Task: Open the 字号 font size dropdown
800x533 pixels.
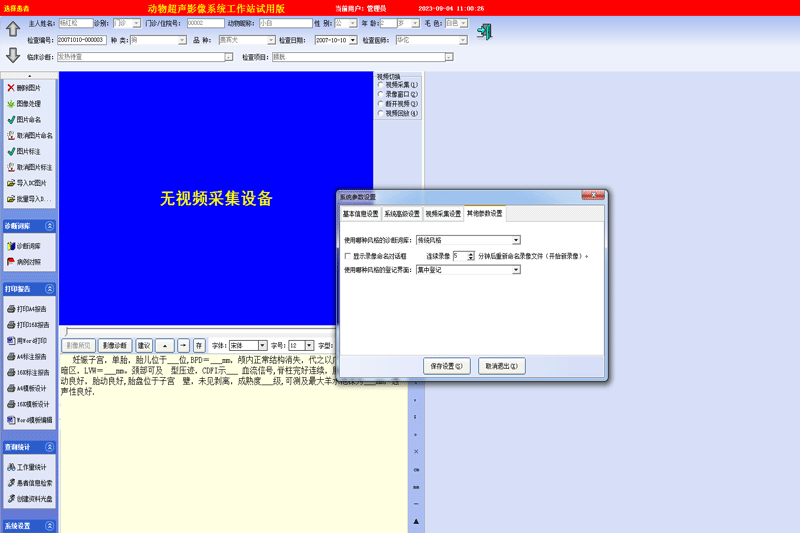Action: pos(309,345)
